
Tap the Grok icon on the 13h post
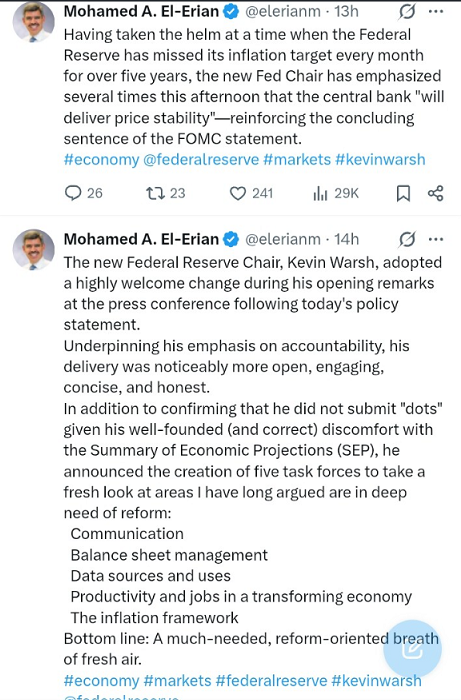point(407,12)
